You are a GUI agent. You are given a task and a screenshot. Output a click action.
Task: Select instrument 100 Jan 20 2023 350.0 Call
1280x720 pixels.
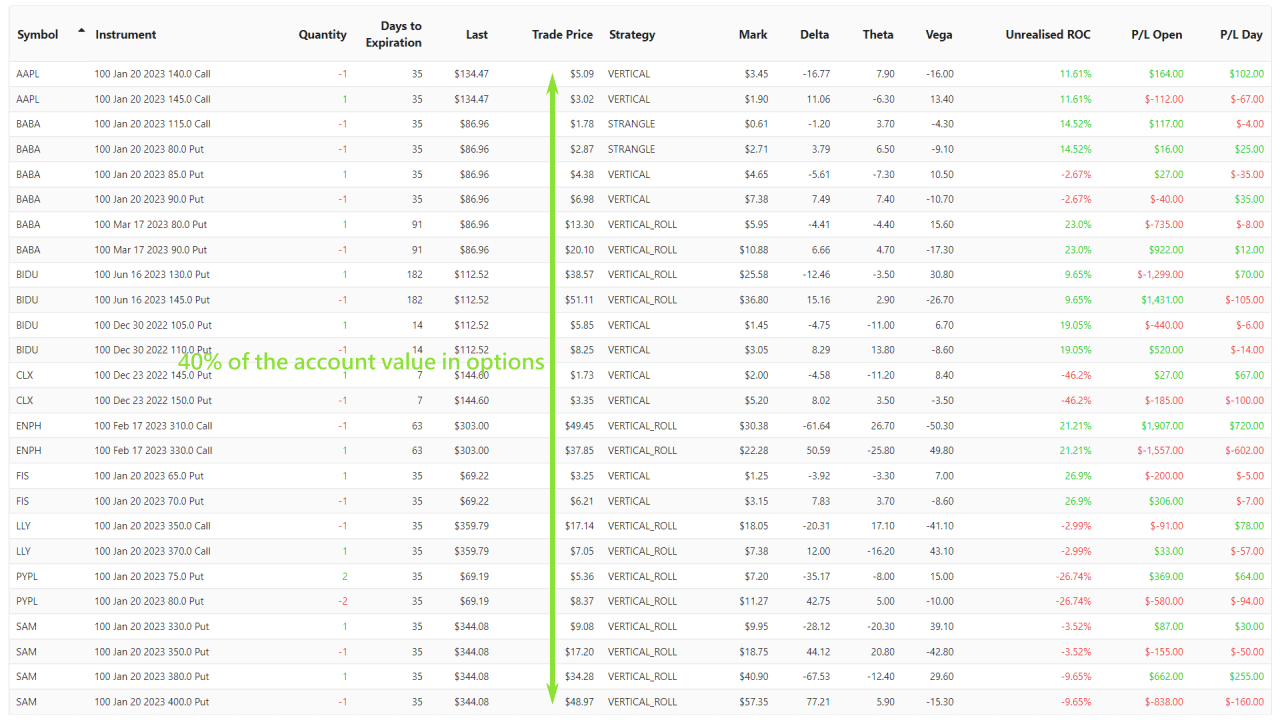click(153, 526)
